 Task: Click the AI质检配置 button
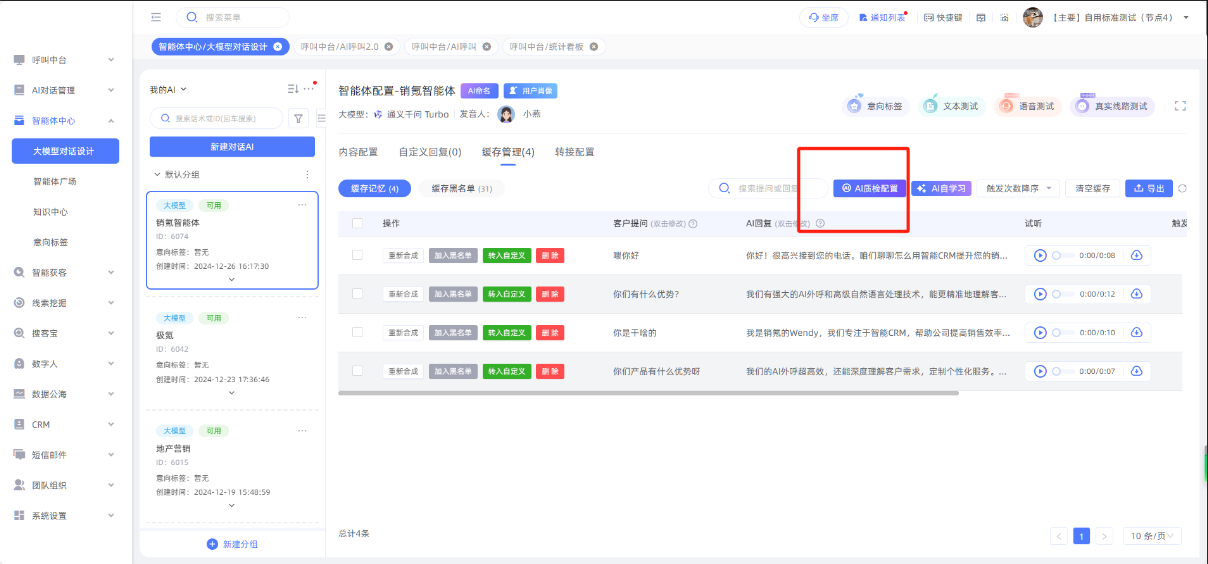869,188
